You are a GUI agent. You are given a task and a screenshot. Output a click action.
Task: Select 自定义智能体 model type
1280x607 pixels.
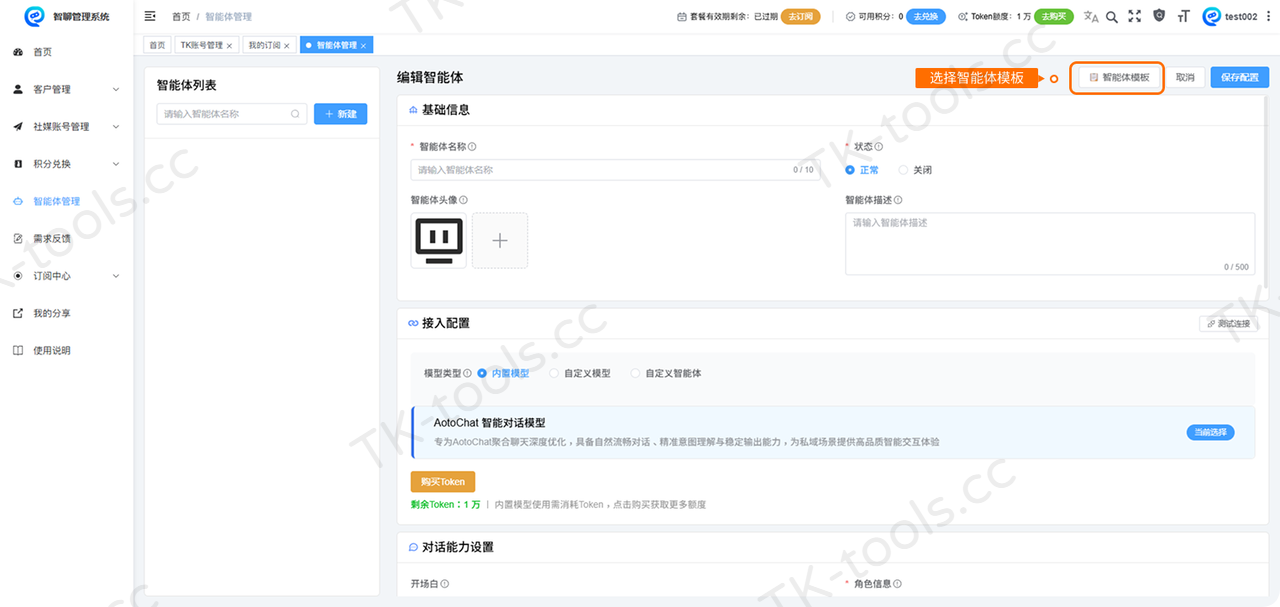pos(635,373)
